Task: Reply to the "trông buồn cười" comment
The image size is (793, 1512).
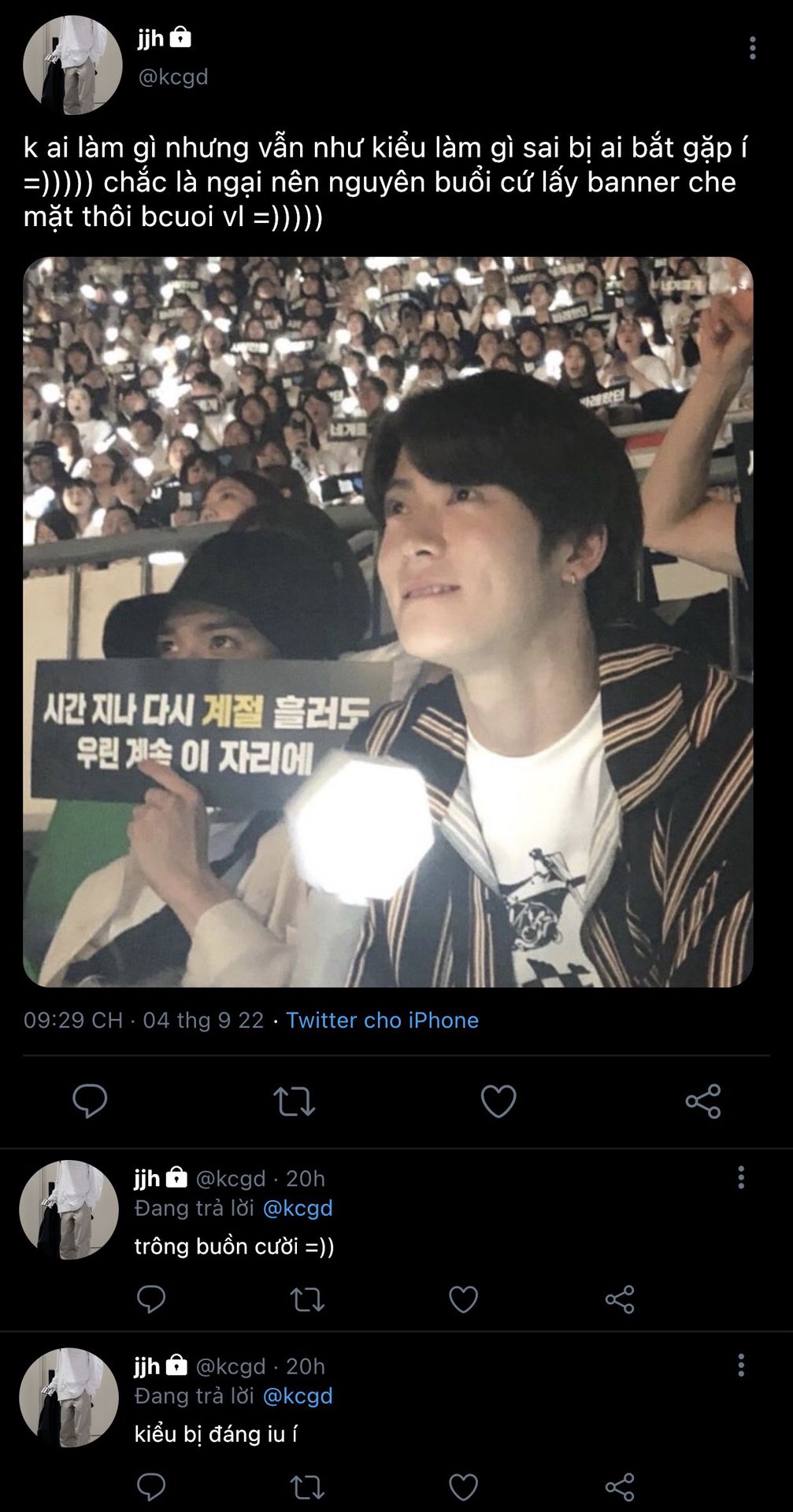Action: pyautogui.click(x=151, y=1299)
